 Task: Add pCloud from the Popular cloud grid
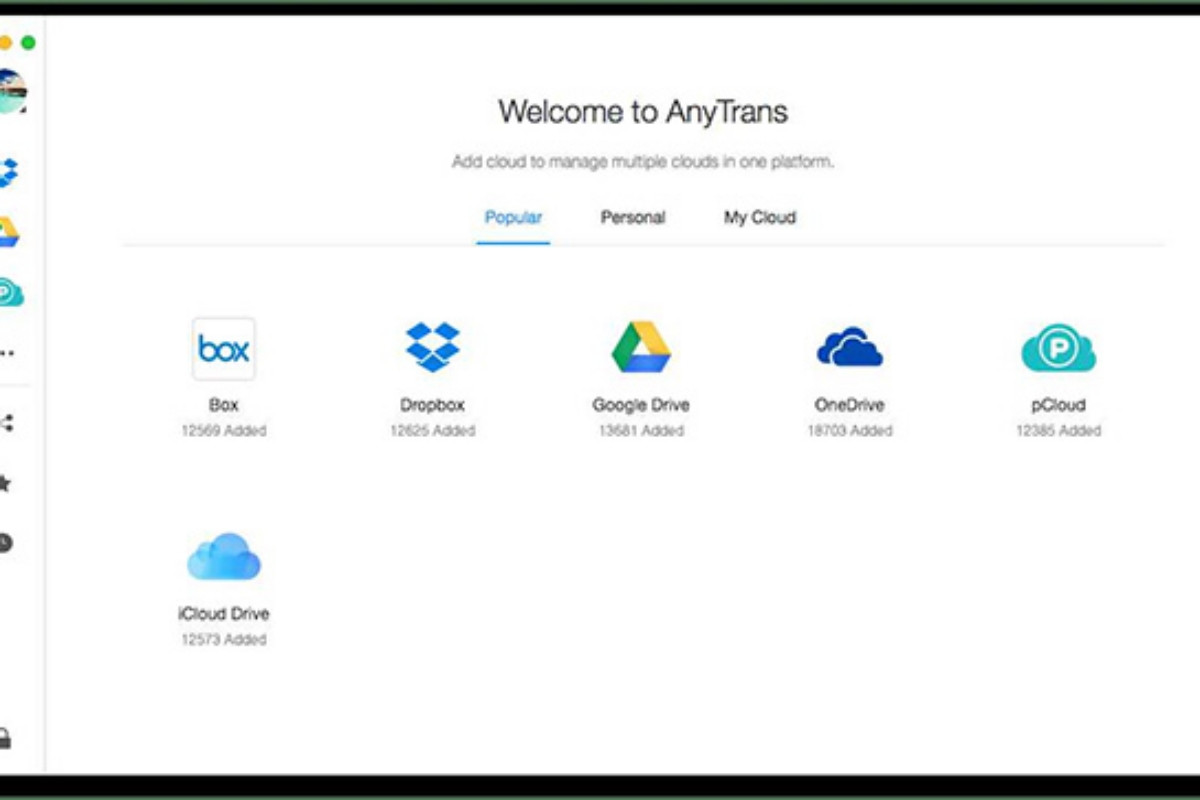point(1058,348)
